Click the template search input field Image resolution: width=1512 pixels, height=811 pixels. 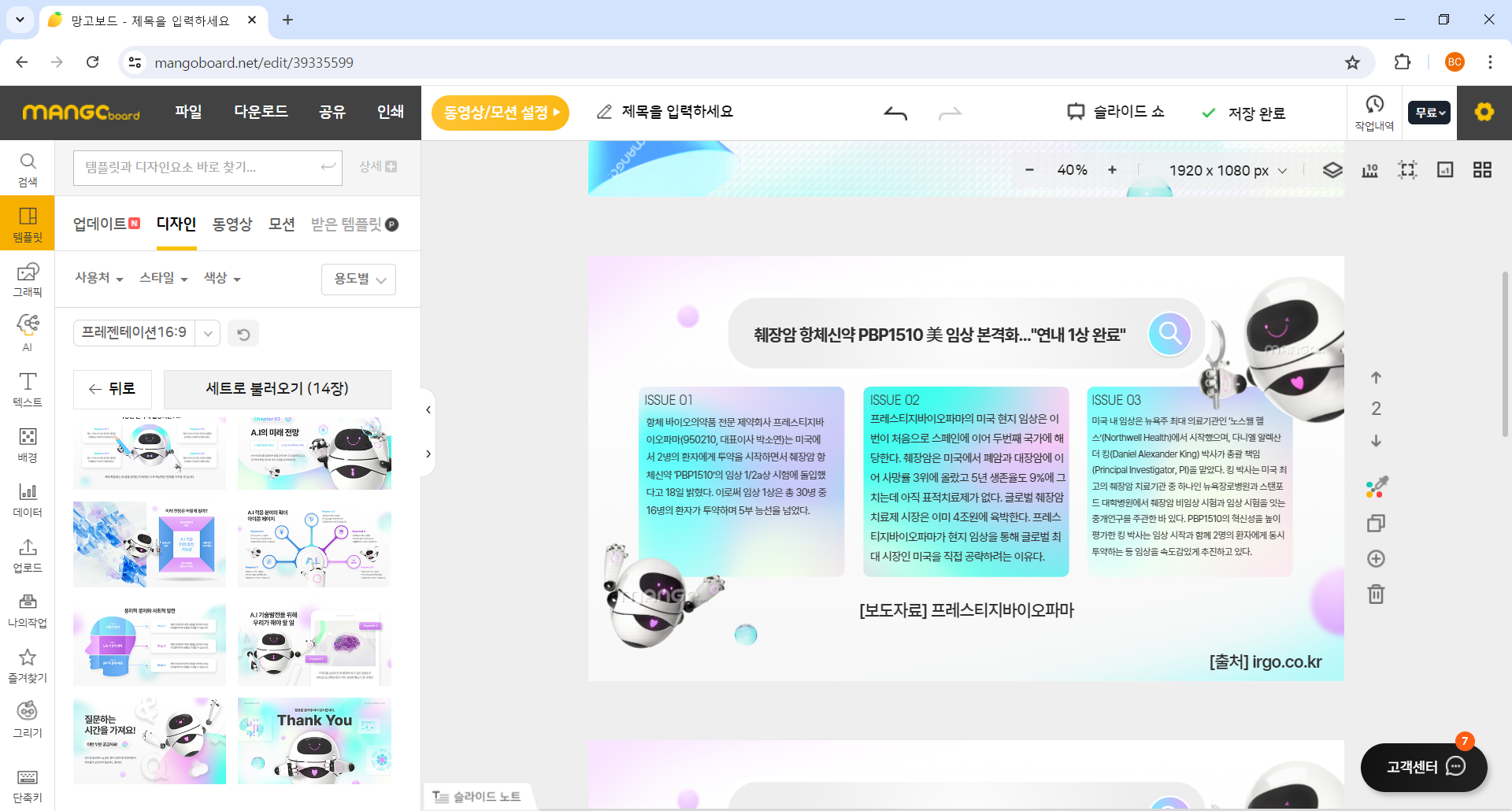208,168
